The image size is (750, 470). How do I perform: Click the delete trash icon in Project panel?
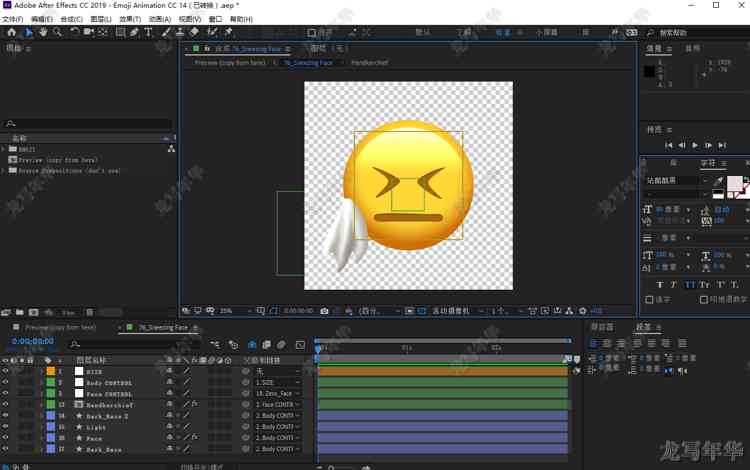click(x=89, y=312)
